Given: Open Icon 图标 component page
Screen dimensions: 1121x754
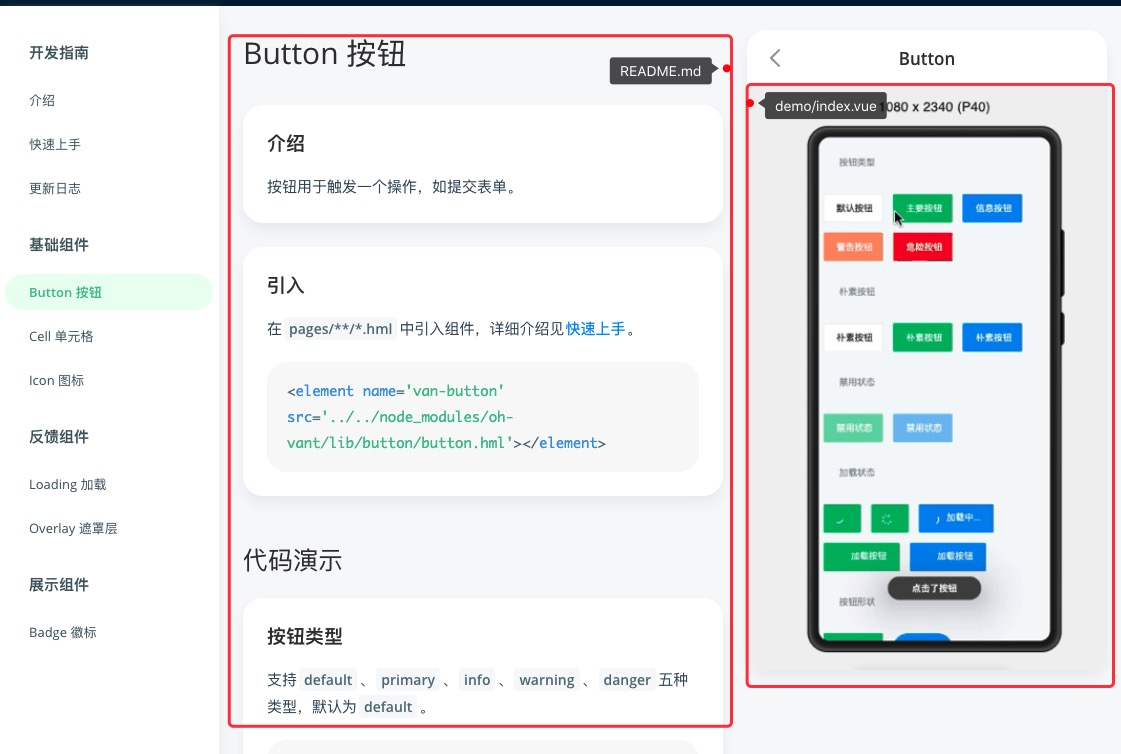Looking at the screenshot, I should tap(56, 381).
